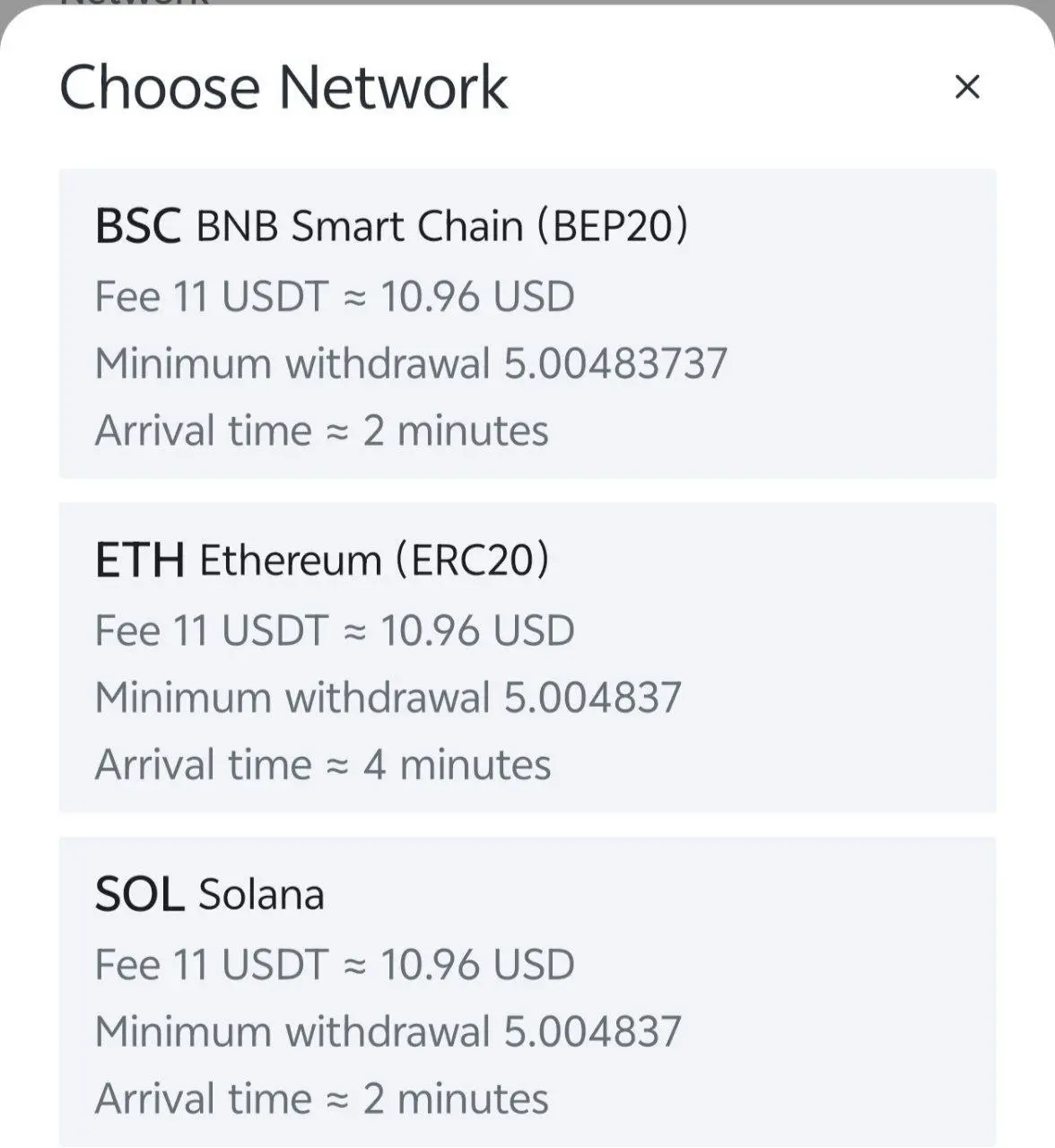Click 10.96 USD value in Solana card
This screenshot has width=1055, height=1148.
coord(477,965)
